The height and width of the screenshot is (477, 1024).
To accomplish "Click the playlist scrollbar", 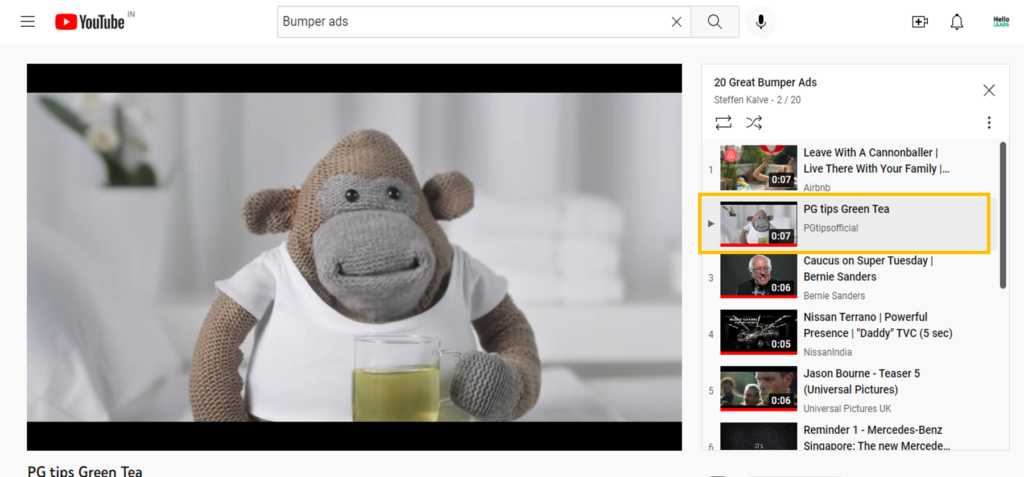I will coord(1003,214).
